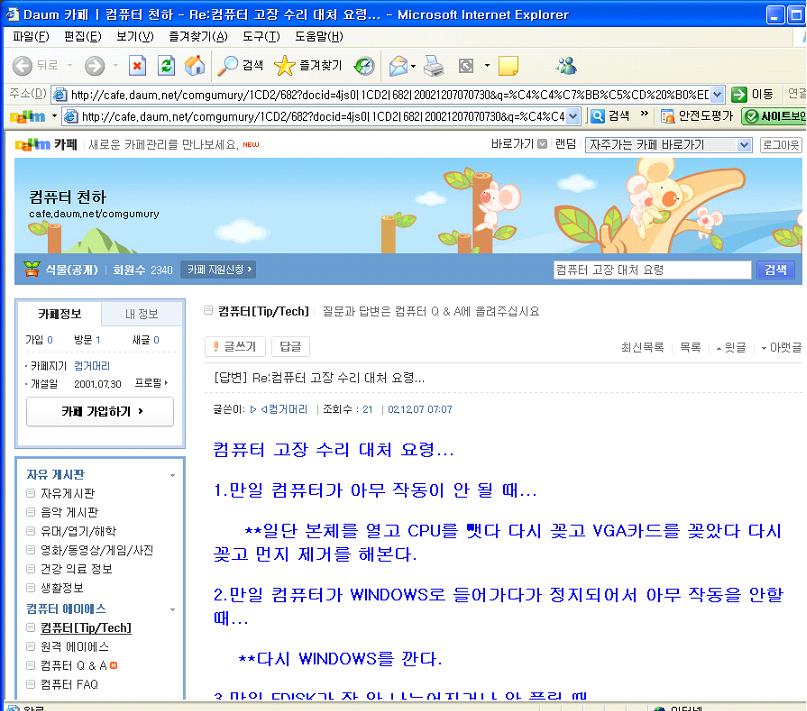
Task: Click the cafe search input field
Action: coord(652,269)
